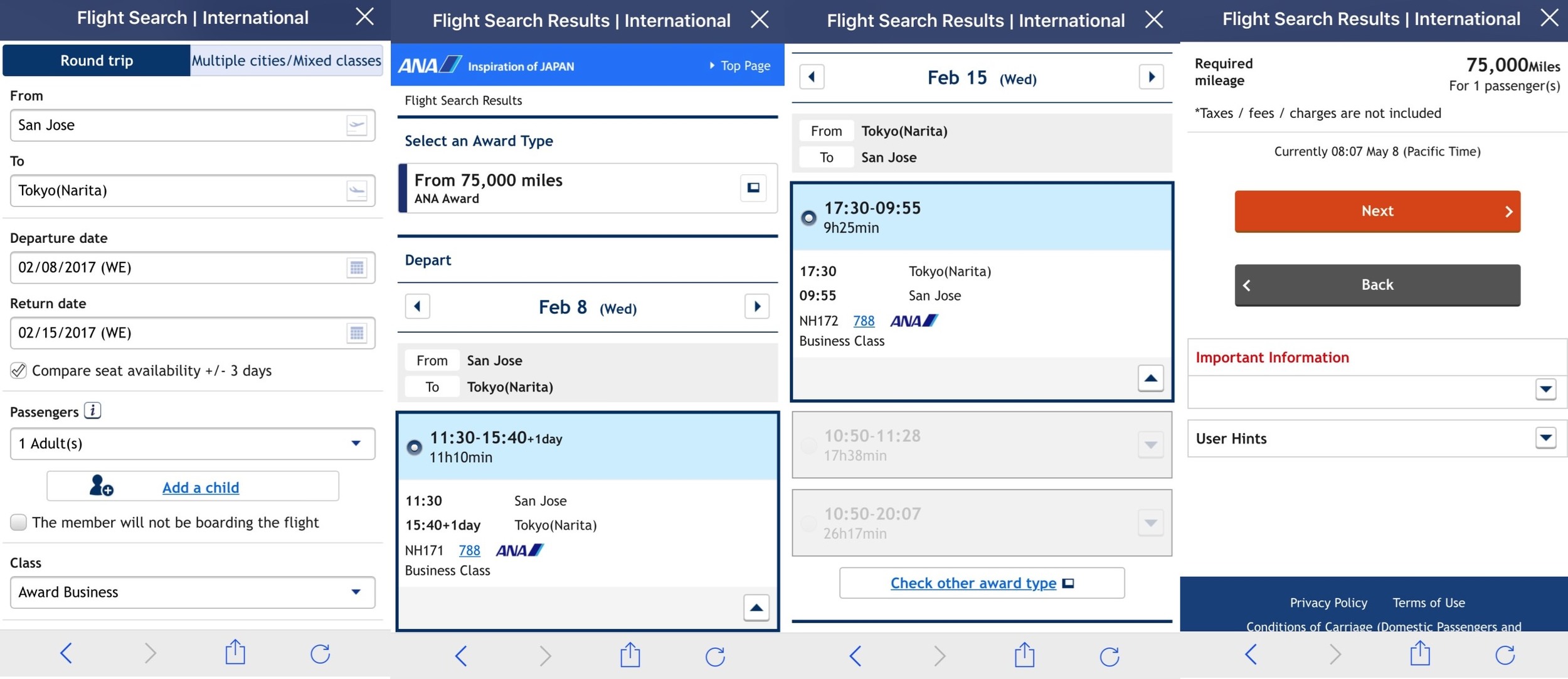1568x679 pixels.
Task: Collapse the NH172 flight details
Action: click(x=1151, y=378)
